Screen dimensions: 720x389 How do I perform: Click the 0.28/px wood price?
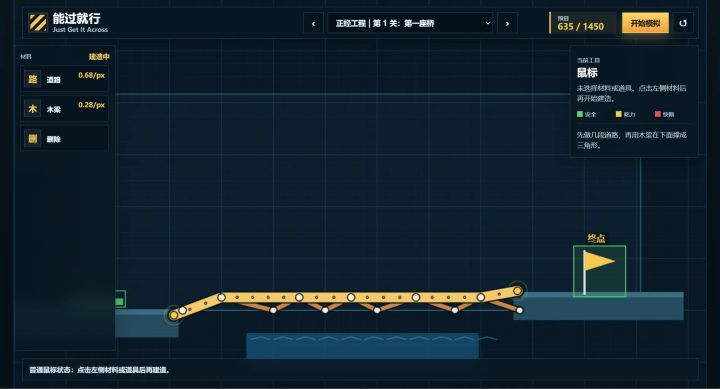[91, 105]
